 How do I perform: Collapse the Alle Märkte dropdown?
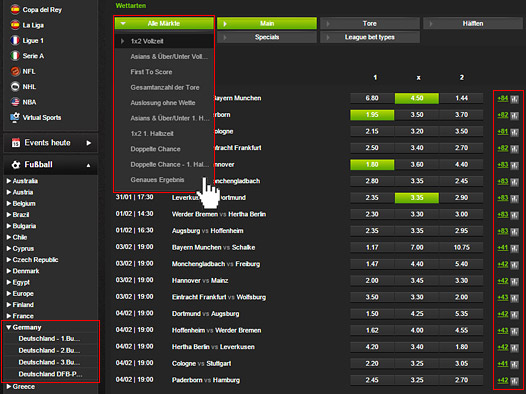click(x=164, y=23)
